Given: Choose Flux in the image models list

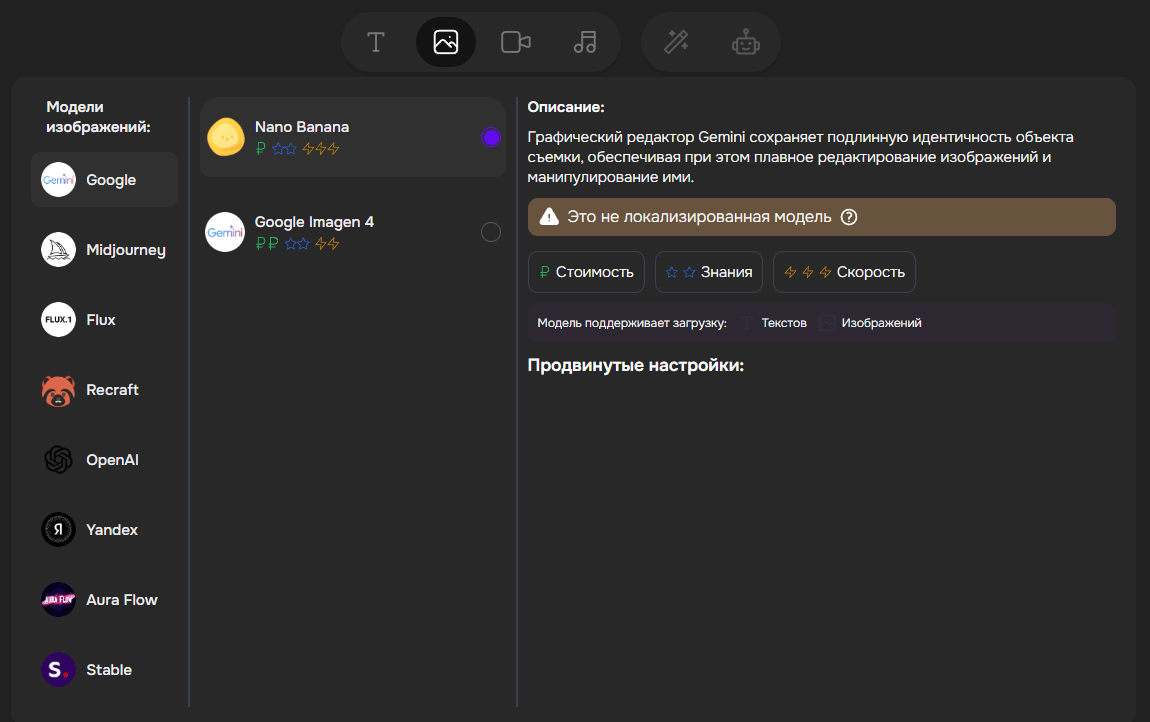Looking at the screenshot, I should pyautogui.click(x=101, y=320).
